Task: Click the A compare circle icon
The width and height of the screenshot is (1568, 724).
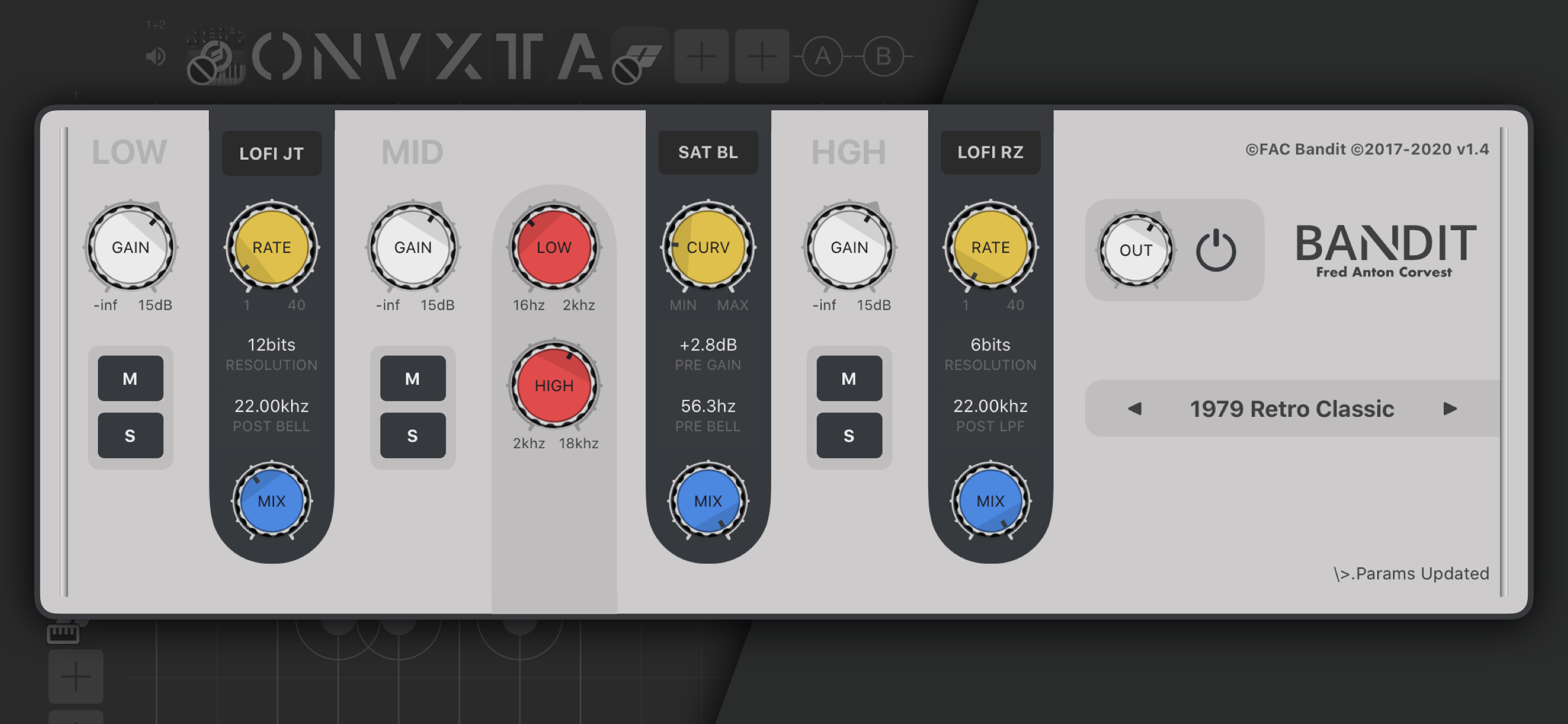Action: coord(822,57)
